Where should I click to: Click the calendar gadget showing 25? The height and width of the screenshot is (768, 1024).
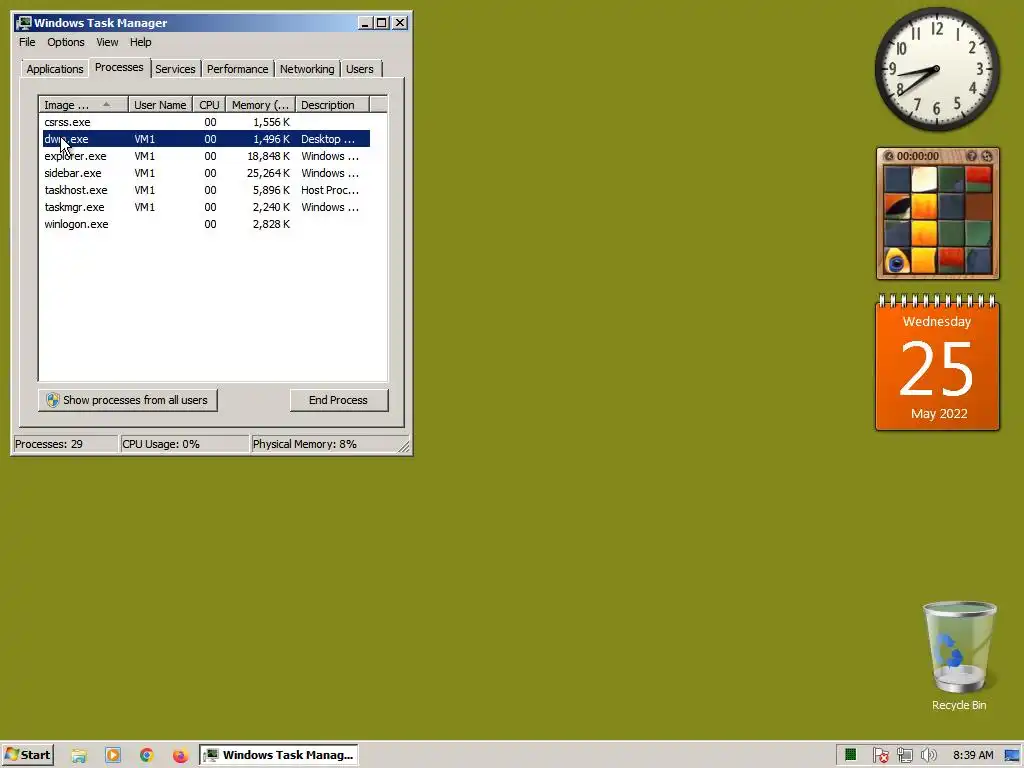[937, 363]
